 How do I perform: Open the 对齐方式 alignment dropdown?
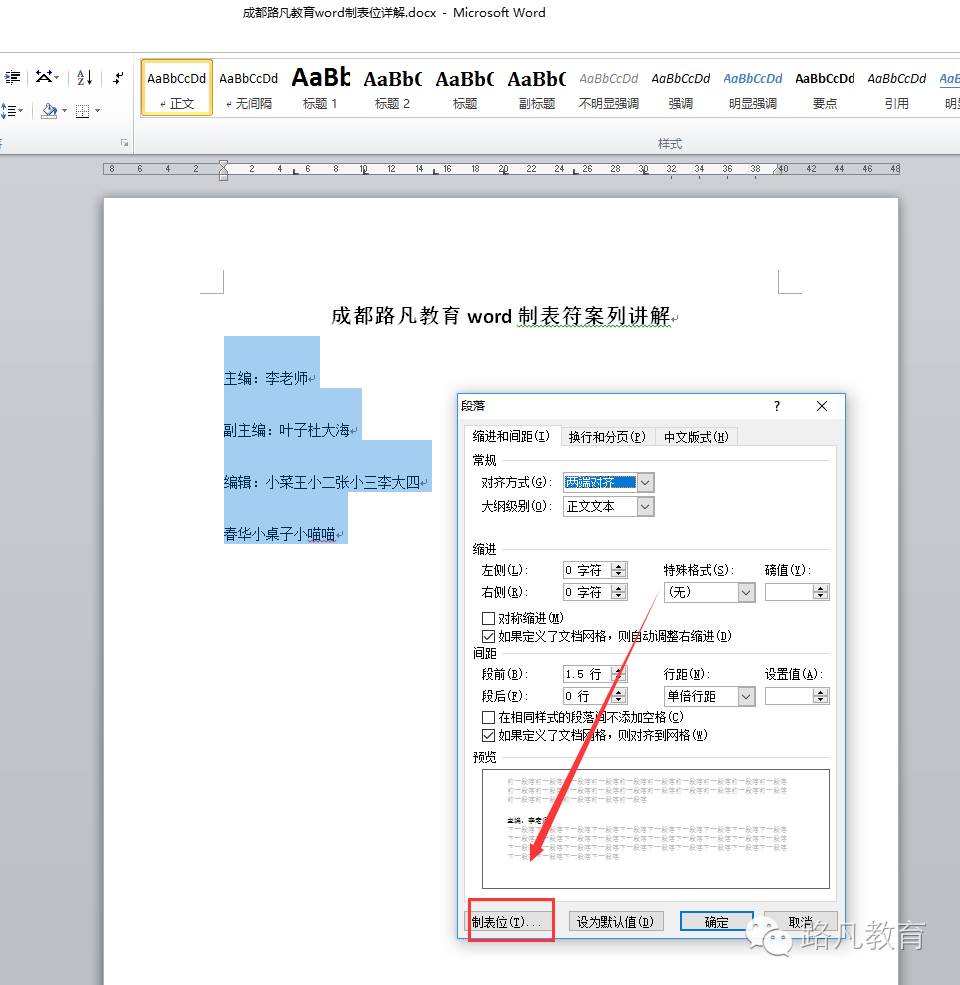click(645, 482)
